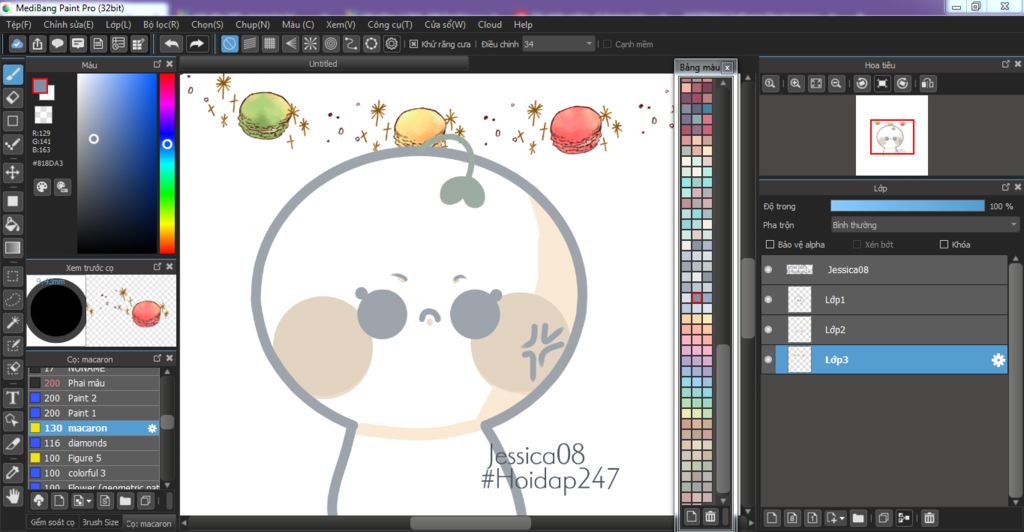Image resolution: width=1024 pixels, height=532 pixels.
Task: Select the diamonds brush
Action: (93, 443)
